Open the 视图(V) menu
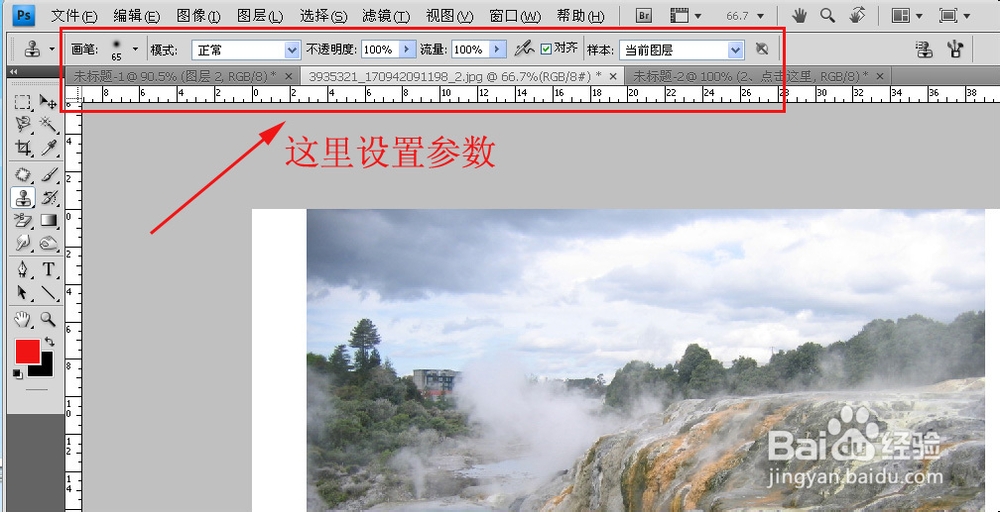Viewport: 1000px width, 512px height. click(450, 16)
